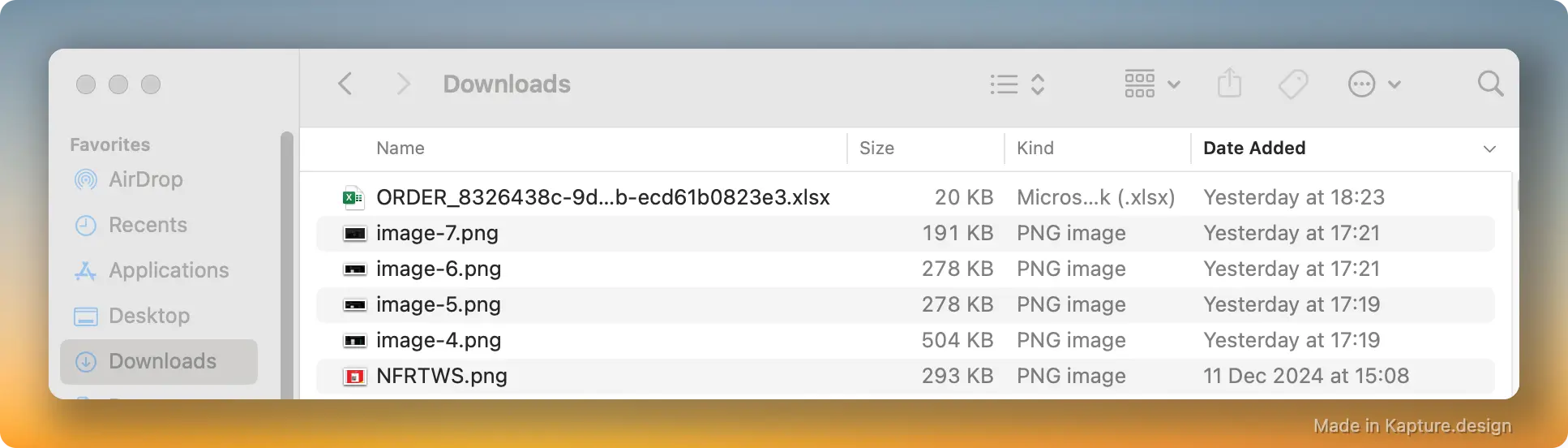Image resolution: width=1568 pixels, height=448 pixels.
Task: Open the group-by grid dropdown
Action: coord(1152,84)
